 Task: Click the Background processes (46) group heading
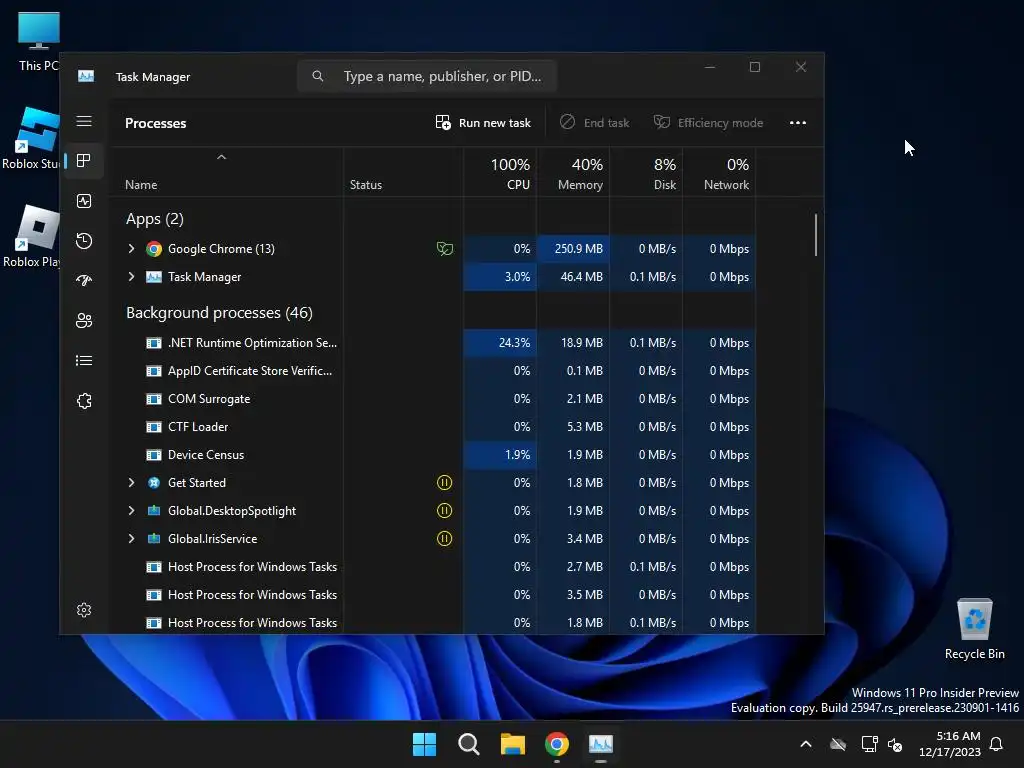click(219, 313)
